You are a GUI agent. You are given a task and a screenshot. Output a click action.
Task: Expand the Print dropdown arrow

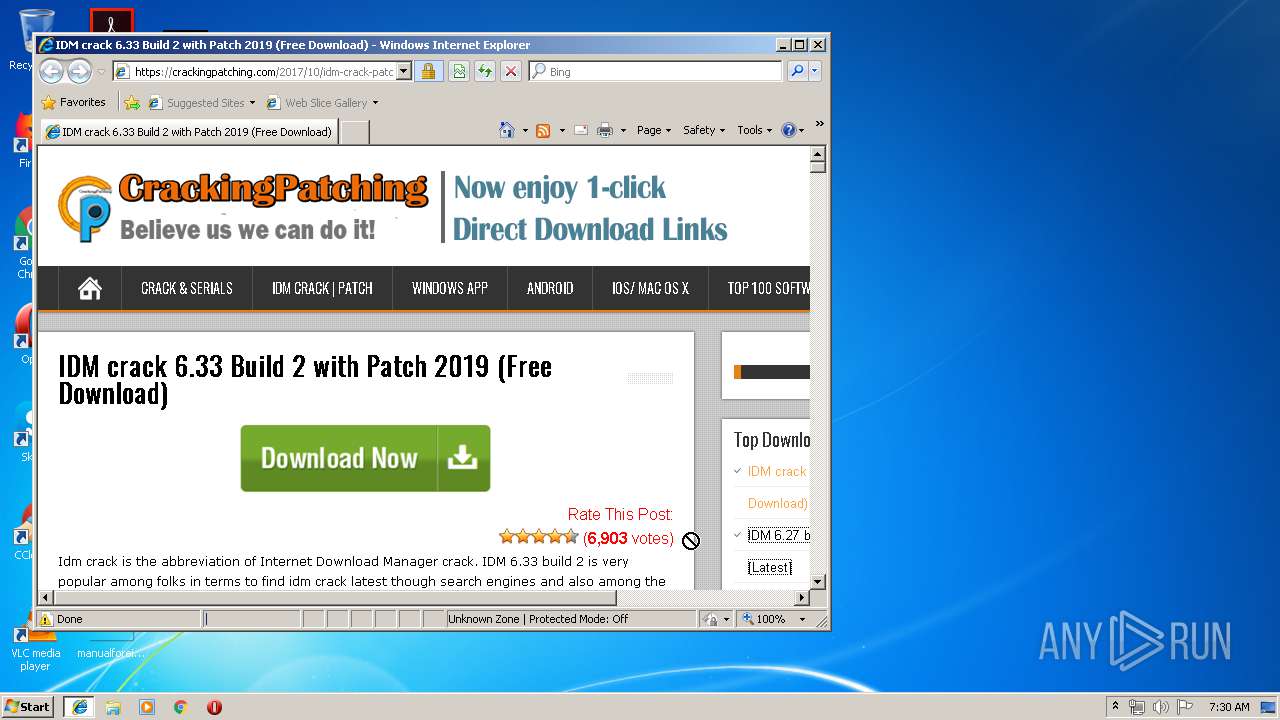point(623,130)
